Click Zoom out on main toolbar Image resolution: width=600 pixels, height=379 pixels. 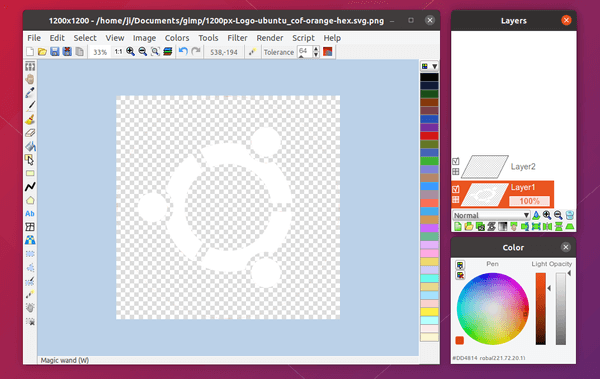click(x=143, y=52)
